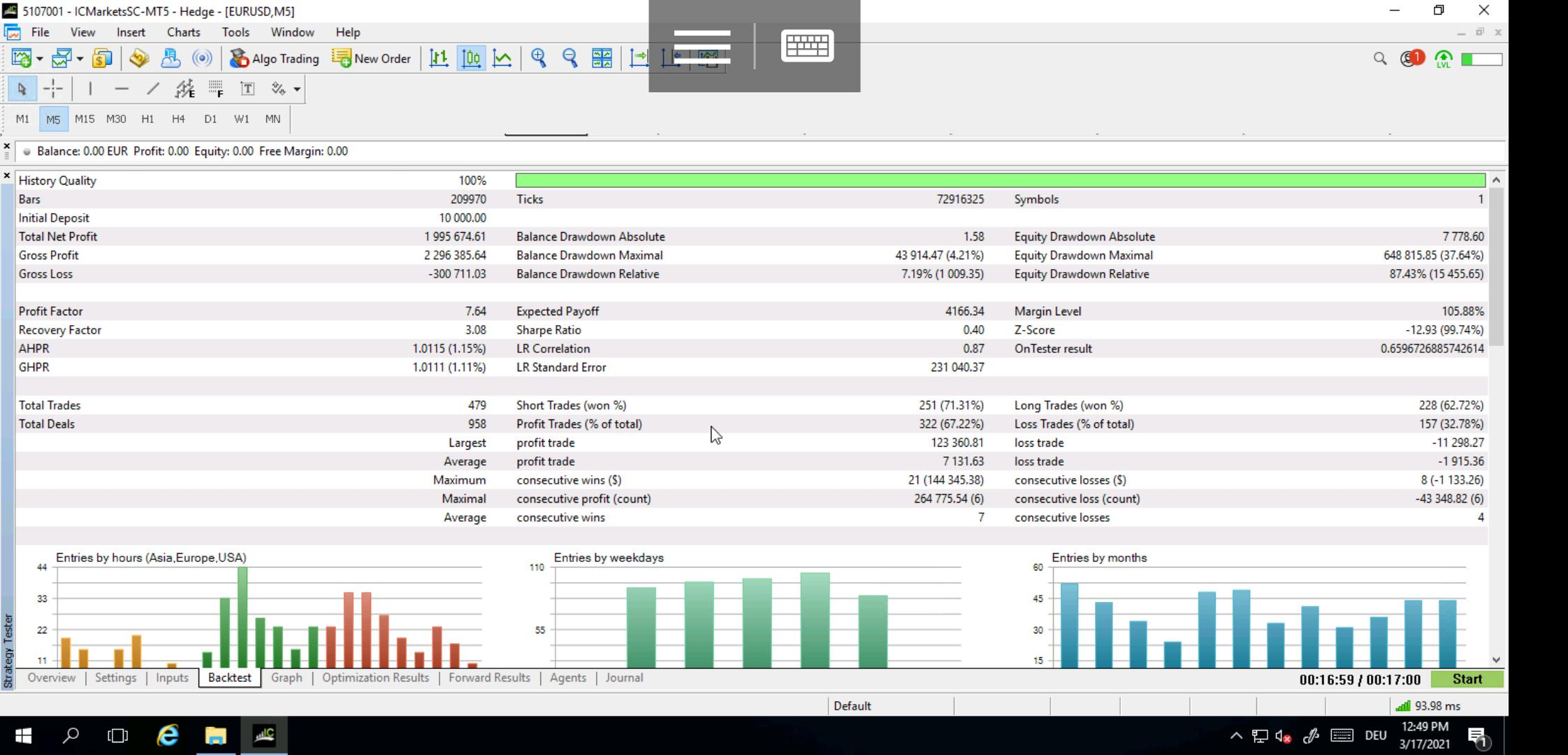Expand the new chart dropdown arrow

[x=40, y=59]
